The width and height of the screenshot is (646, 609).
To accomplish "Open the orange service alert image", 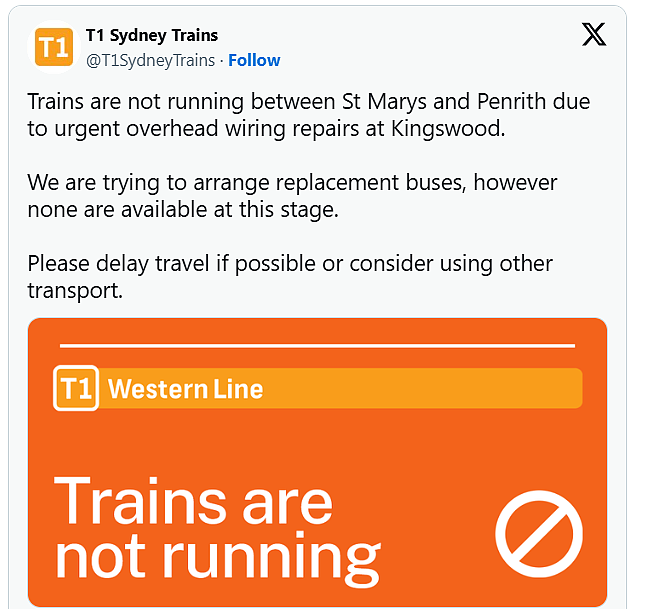I will coord(317,462).
